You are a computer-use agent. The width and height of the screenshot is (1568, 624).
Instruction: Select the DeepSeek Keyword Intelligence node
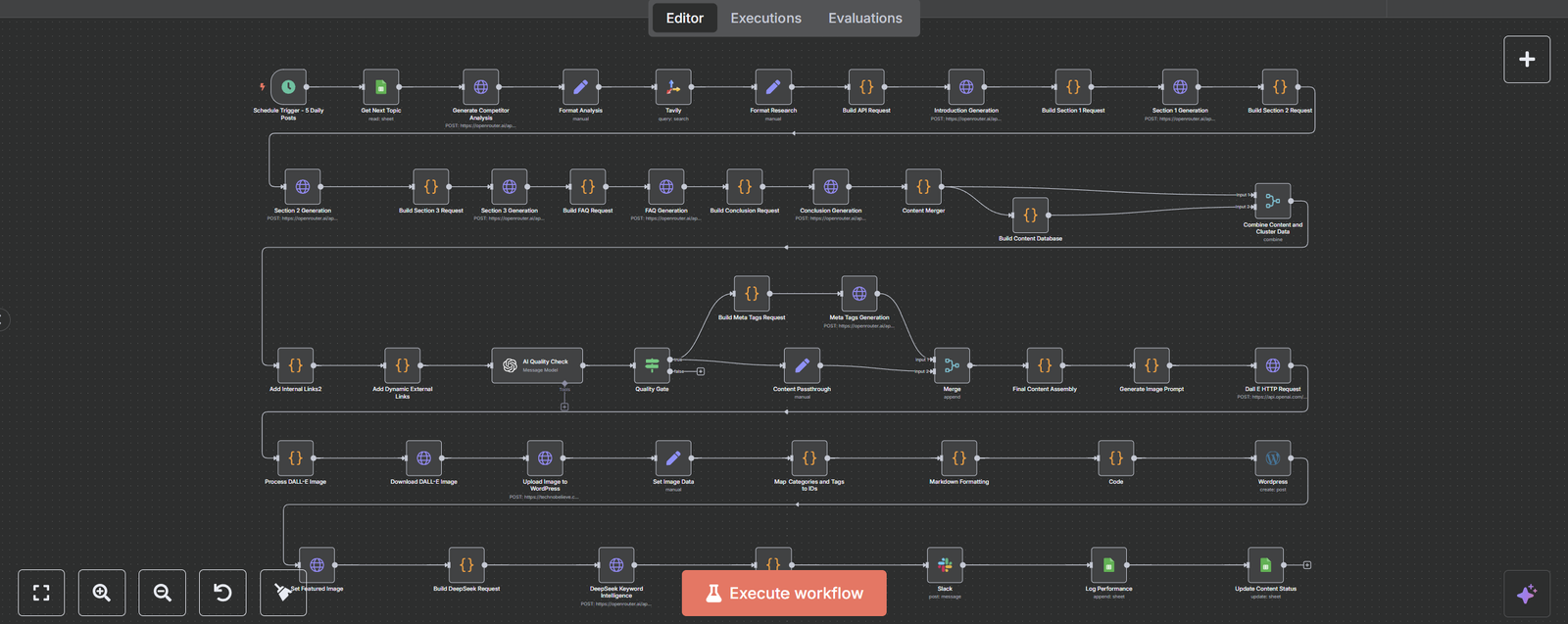(616, 565)
